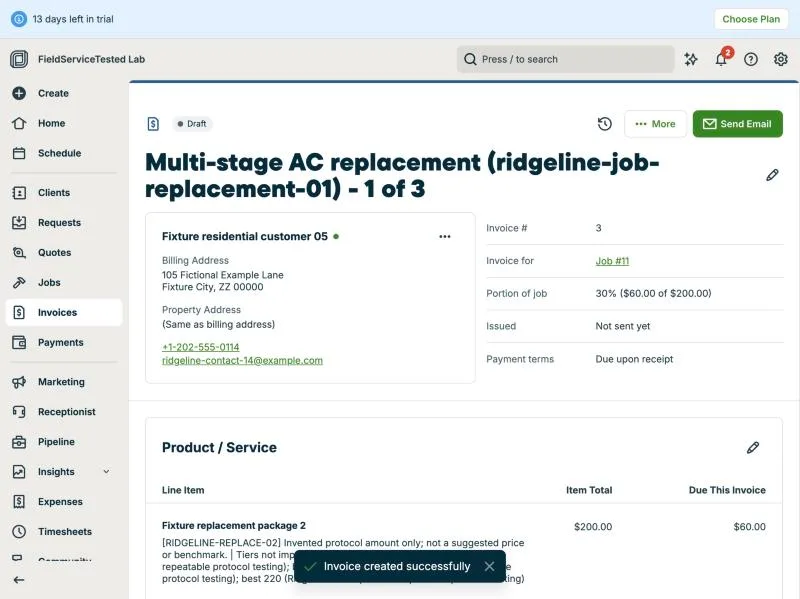Open the Expenses icon in sidebar
800x599 pixels.
click(x=19, y=502)
